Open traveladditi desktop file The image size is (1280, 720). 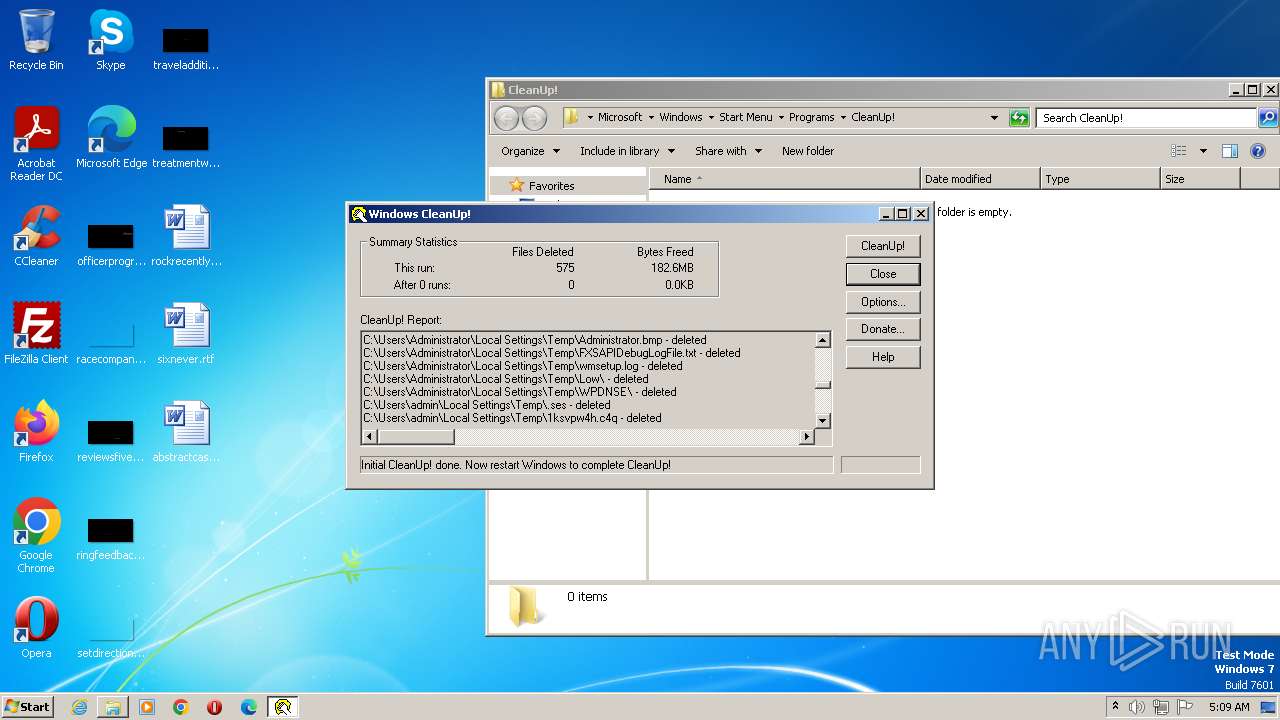(x=186, y=47)
